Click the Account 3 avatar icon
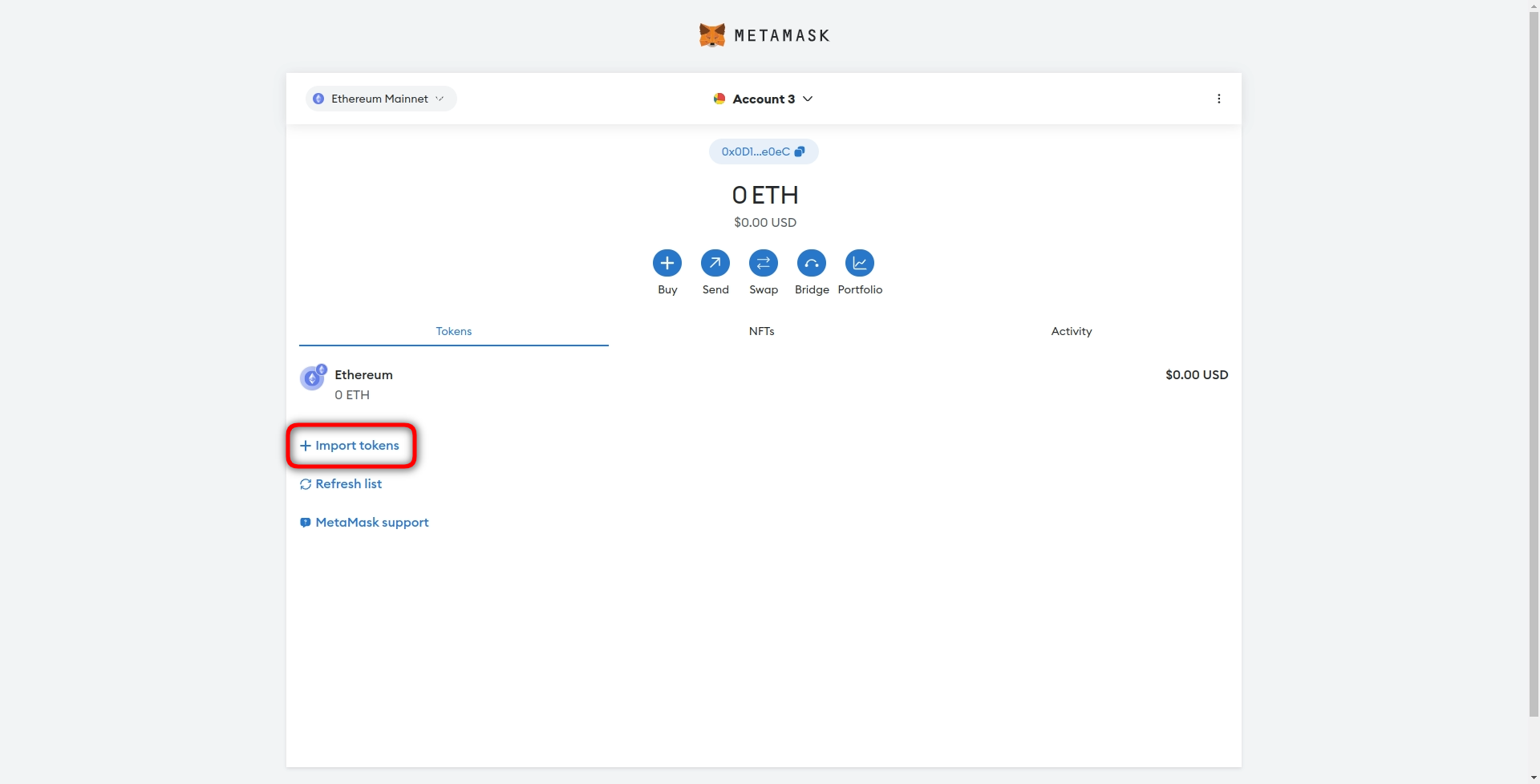1540x784 pixels. pyautogui.click(x=719, y=99)
